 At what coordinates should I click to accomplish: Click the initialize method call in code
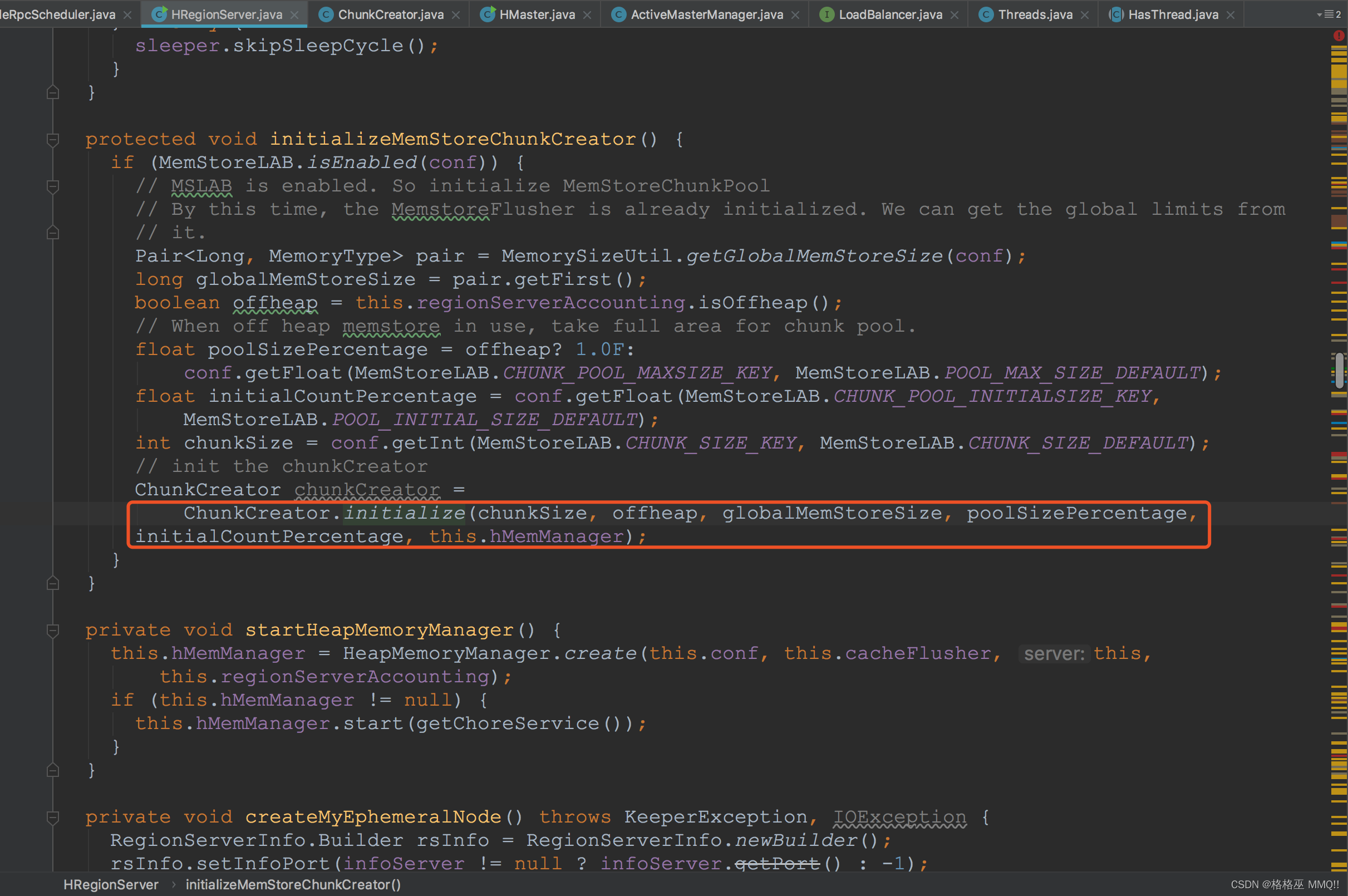click(404, 513)
